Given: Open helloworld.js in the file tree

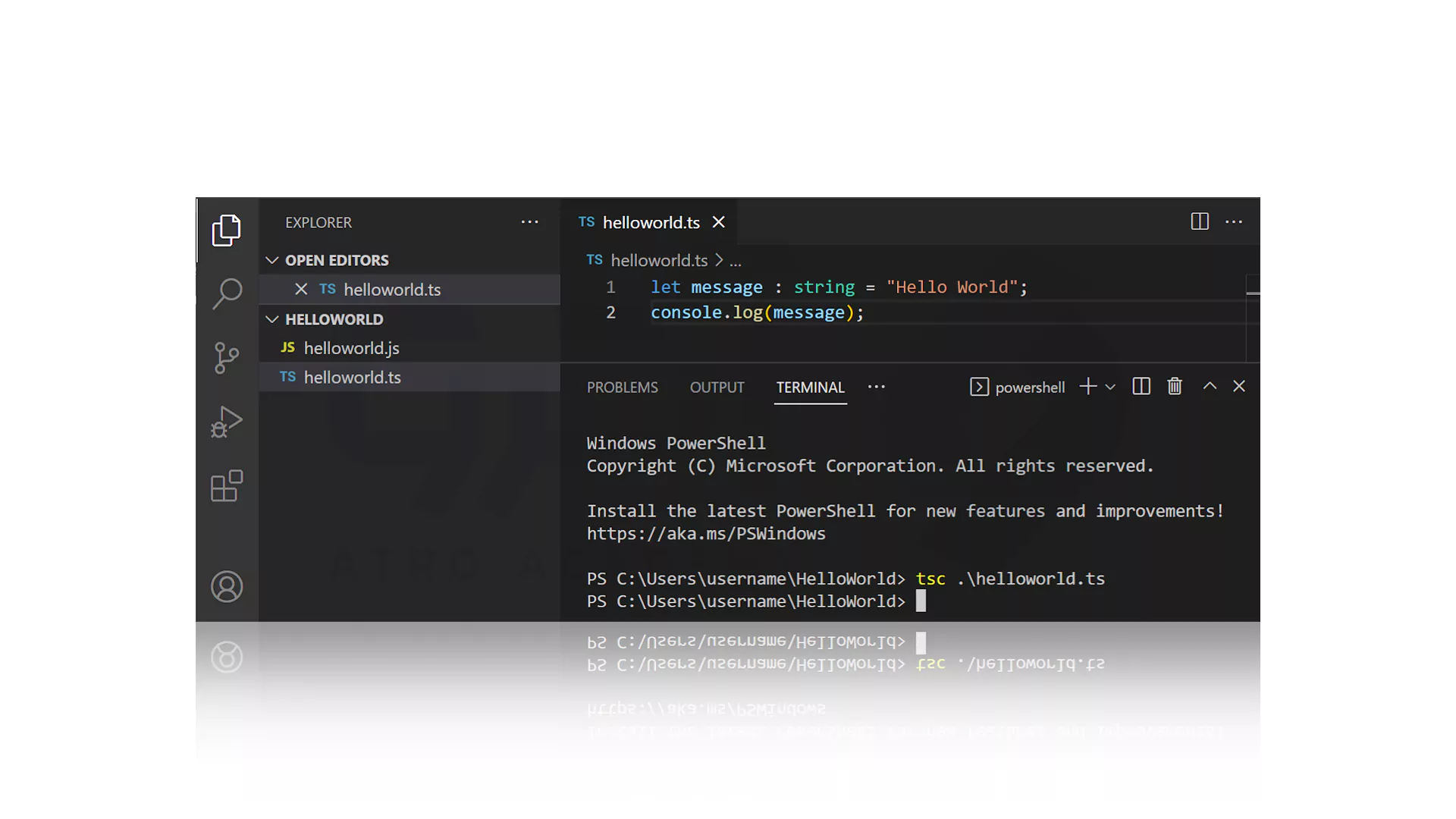Looking at the screenshot, I should (x=351, y=348).
